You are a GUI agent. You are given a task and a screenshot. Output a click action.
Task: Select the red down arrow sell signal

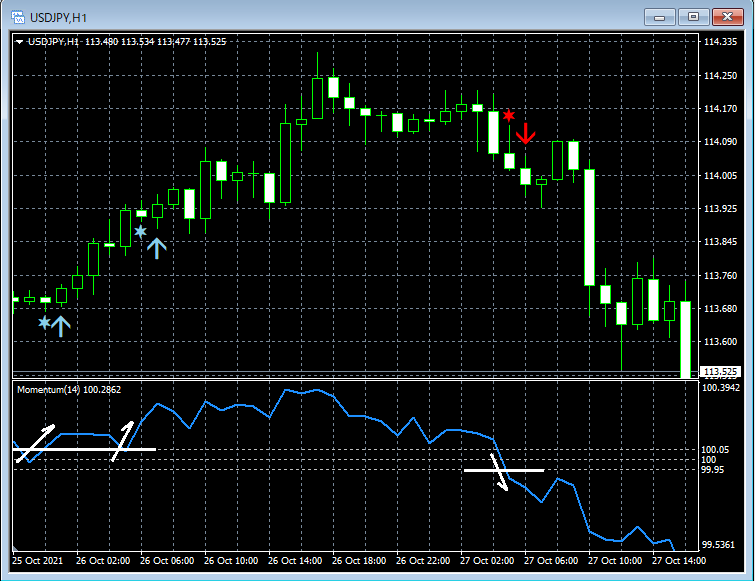(526, 134)
